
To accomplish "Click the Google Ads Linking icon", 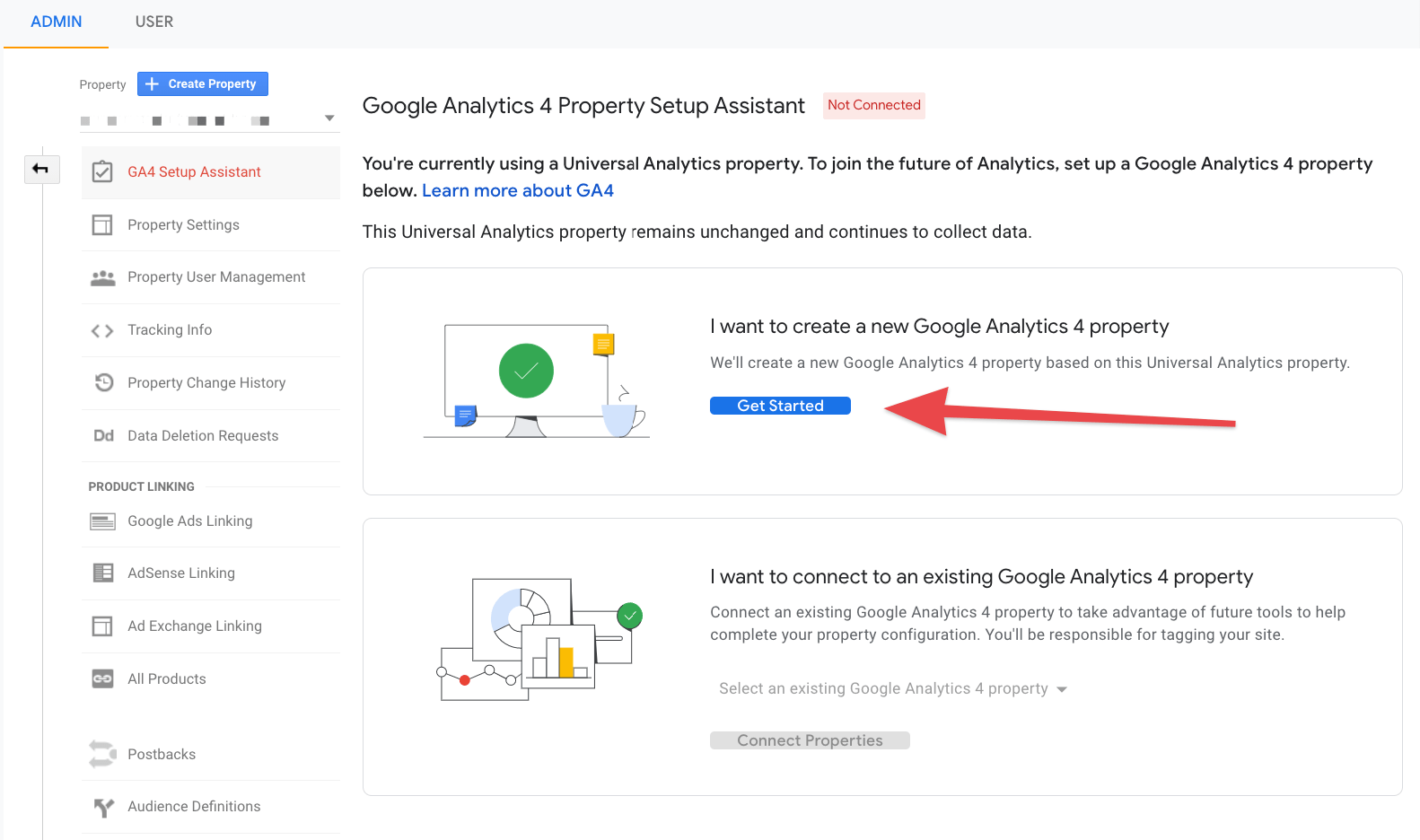I will tap(103, 521).
